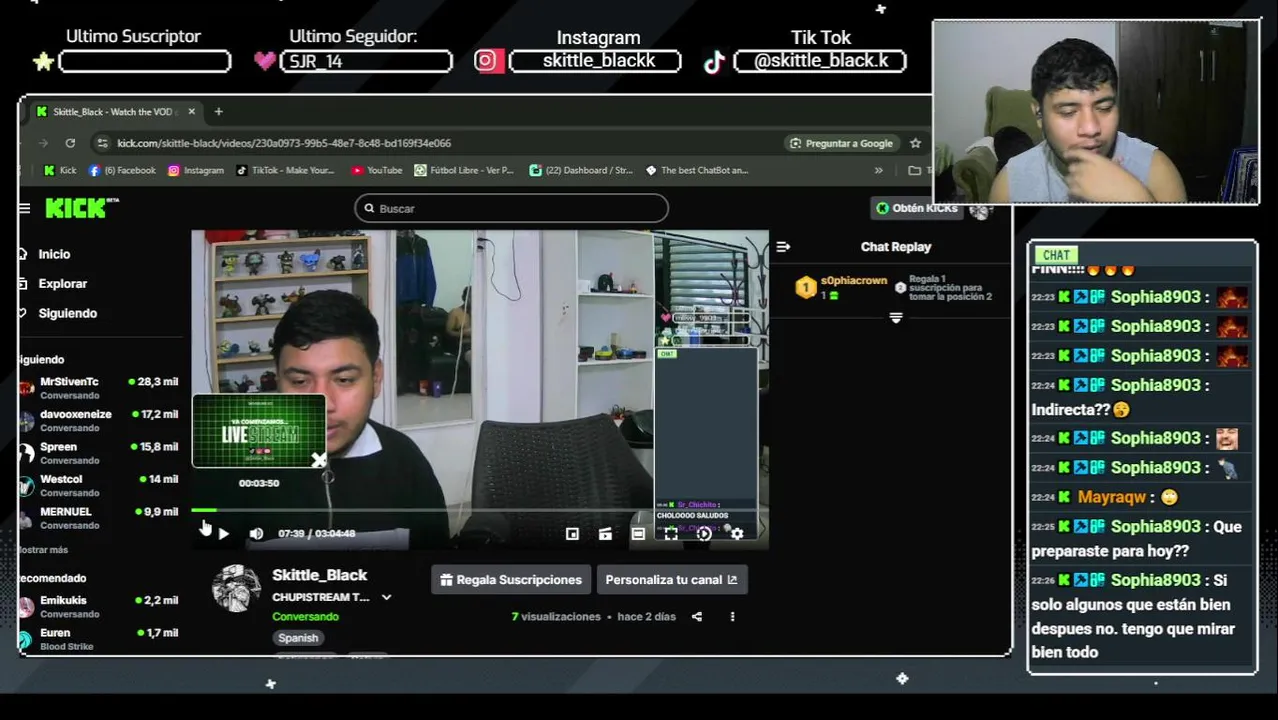
Task: View site information icon in address bar
Action: click(x=102, y=143)
